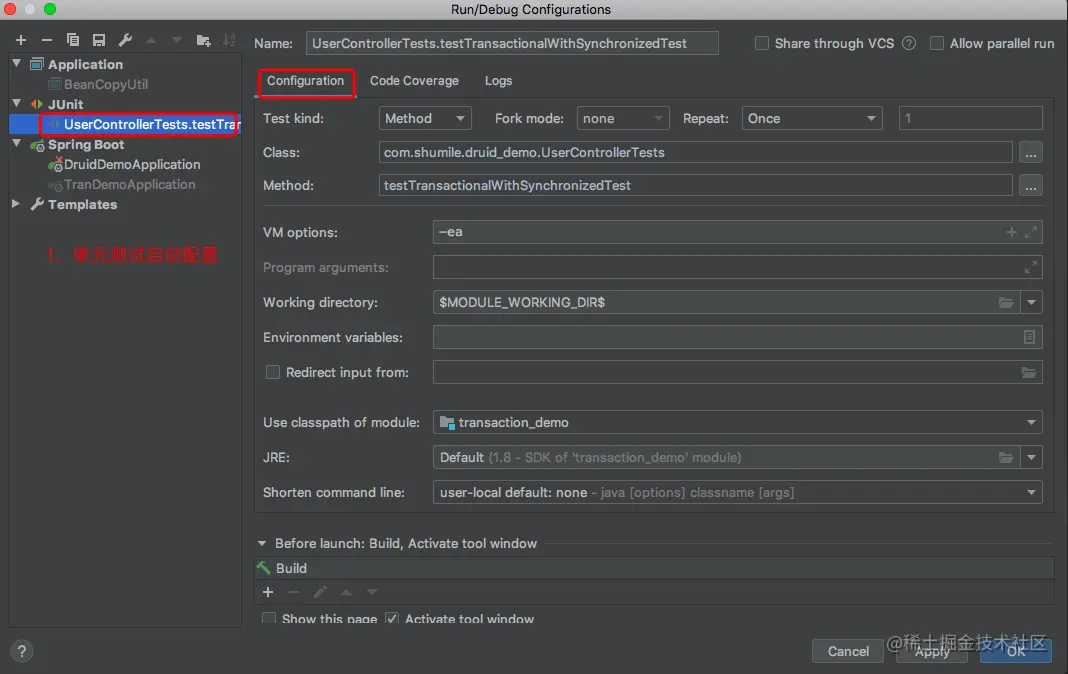Image resolution: width=1068 pixels, height=674 pixels.
Task: Focus the Class input field
Action: (x=695, y=153)
